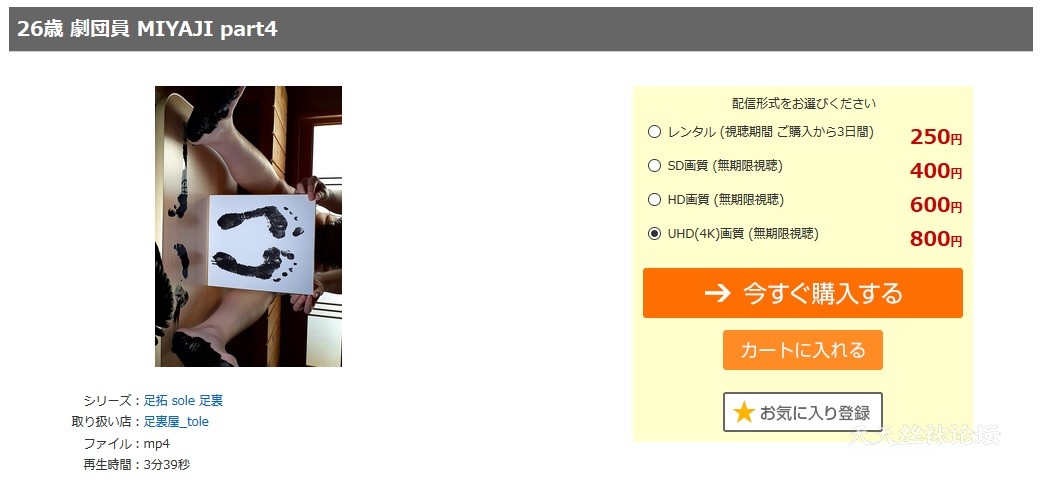Add item with カートに入れる button

tap(803, 350)
